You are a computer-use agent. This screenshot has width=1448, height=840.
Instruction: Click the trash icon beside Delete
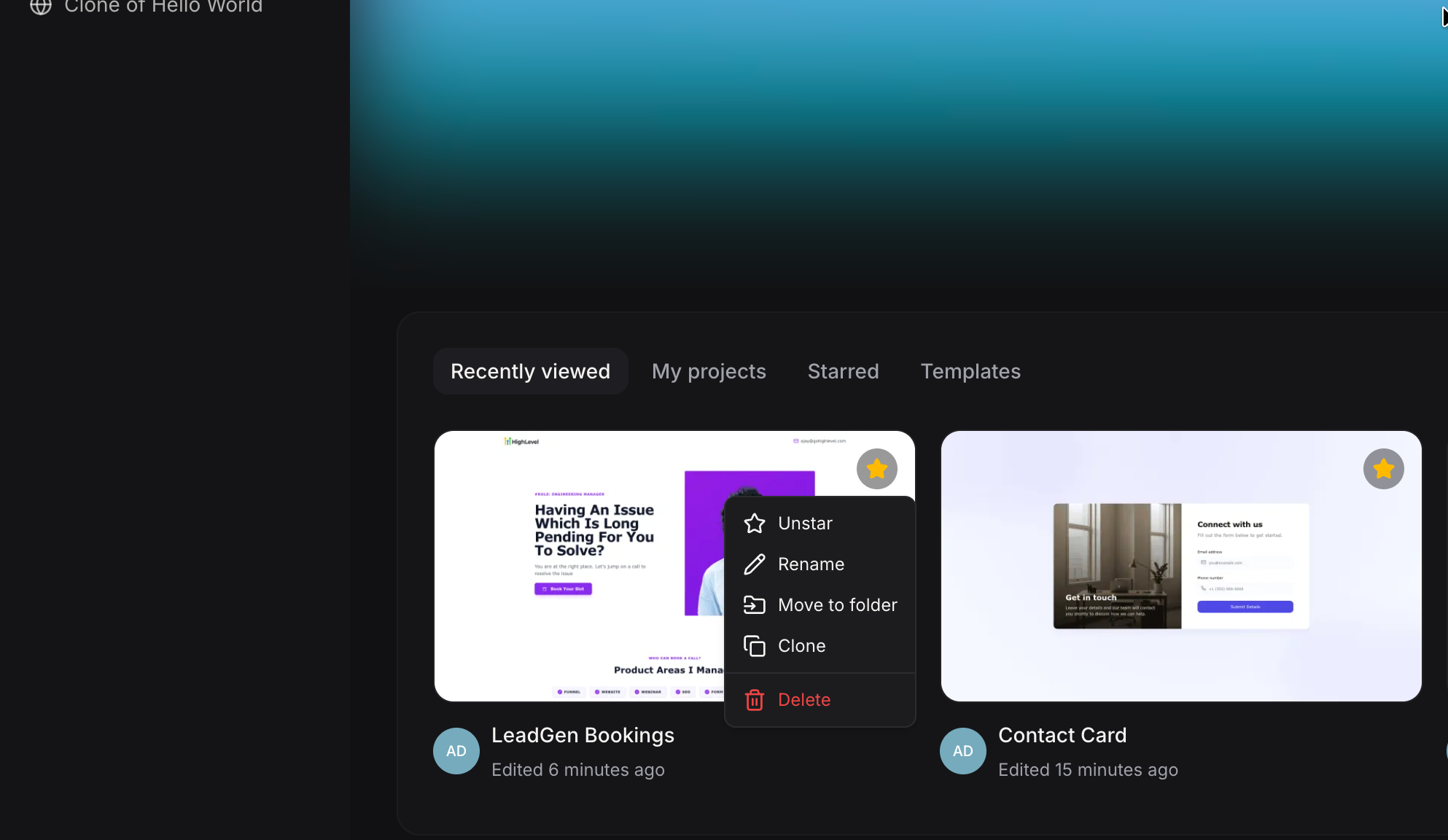click(x=754, y=699)
